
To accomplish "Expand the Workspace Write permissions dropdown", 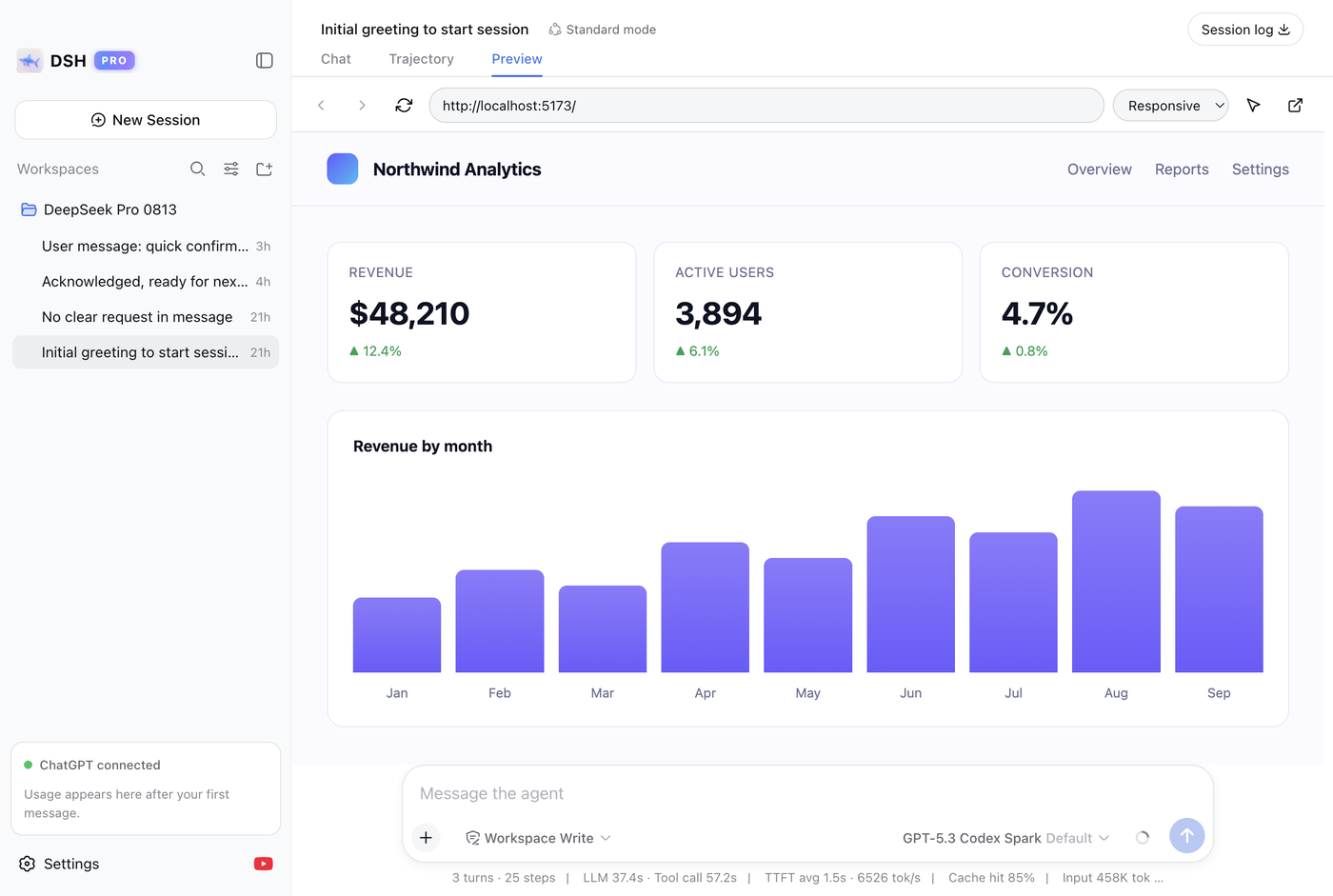I will (x=538, y=838).
